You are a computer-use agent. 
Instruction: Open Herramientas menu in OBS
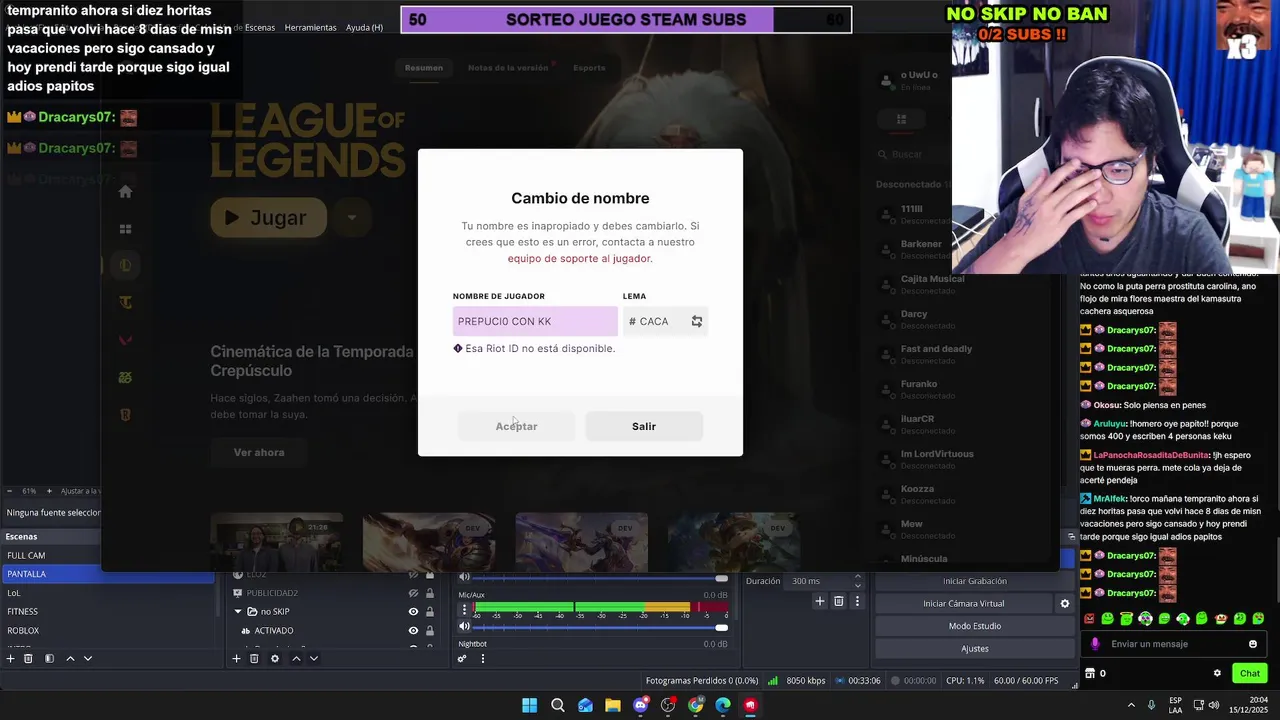[x=310, y=27]
